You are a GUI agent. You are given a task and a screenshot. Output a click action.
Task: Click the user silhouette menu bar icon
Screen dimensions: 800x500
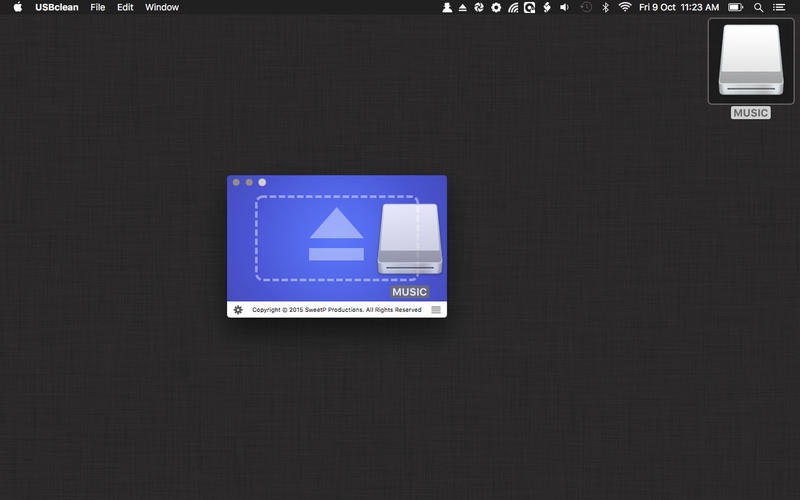447,7
